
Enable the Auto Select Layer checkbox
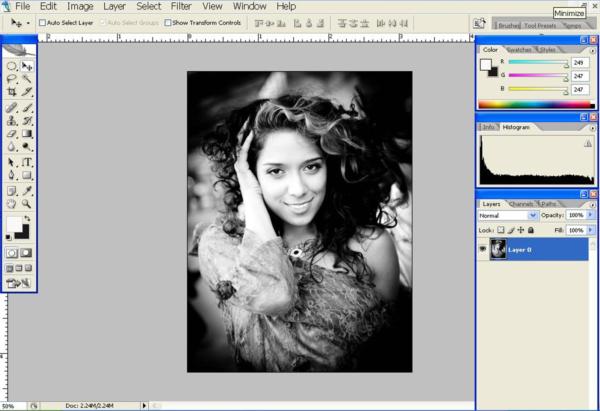42,23
